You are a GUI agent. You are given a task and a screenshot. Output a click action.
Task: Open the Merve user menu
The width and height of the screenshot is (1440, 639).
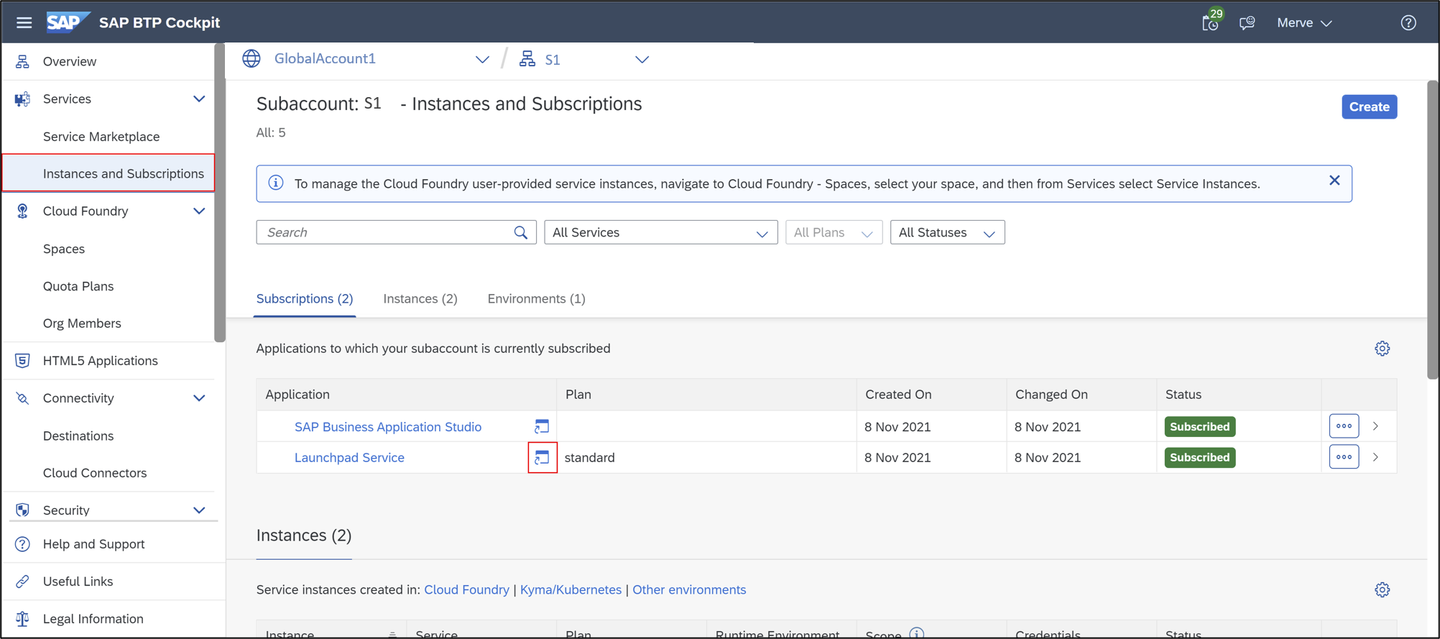(x=1305, y=23)
